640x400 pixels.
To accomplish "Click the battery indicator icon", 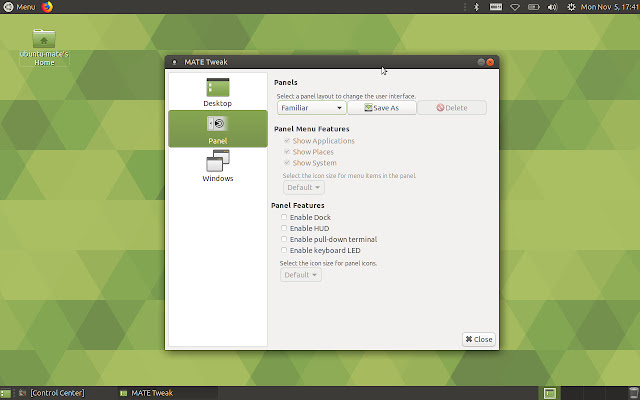I will 533,7.
